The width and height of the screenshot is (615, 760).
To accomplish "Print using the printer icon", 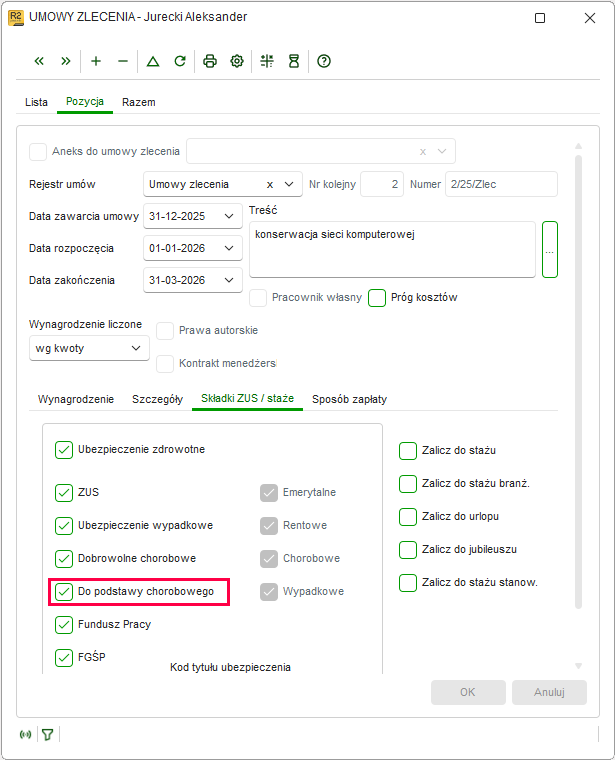I will click(x=210, y=61).
